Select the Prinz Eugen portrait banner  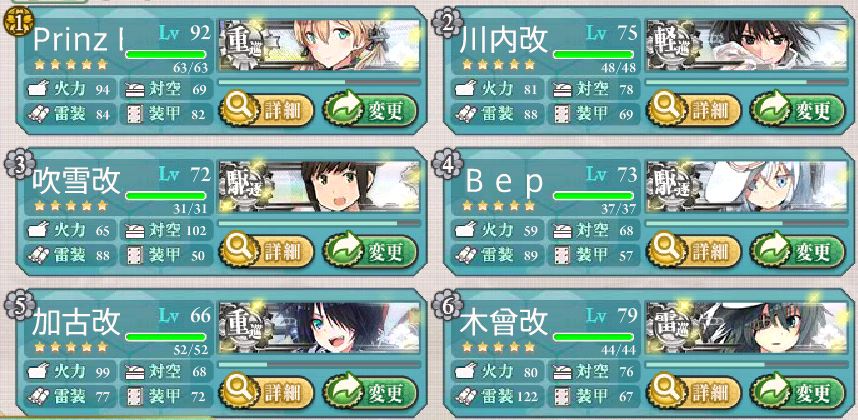pos(320,45)
